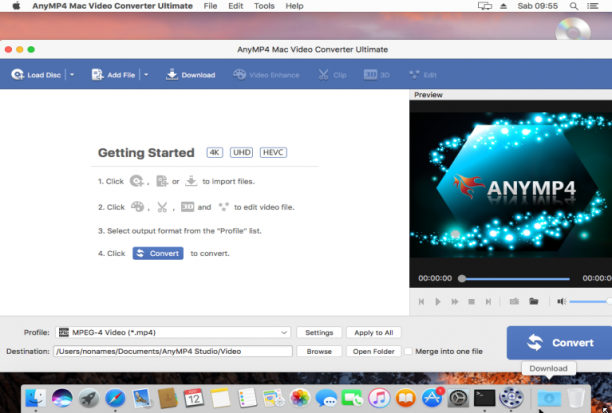The height and width of the screenshot is (413, 612).
Task: Open the Tools menu
Action: coord(264,6)
